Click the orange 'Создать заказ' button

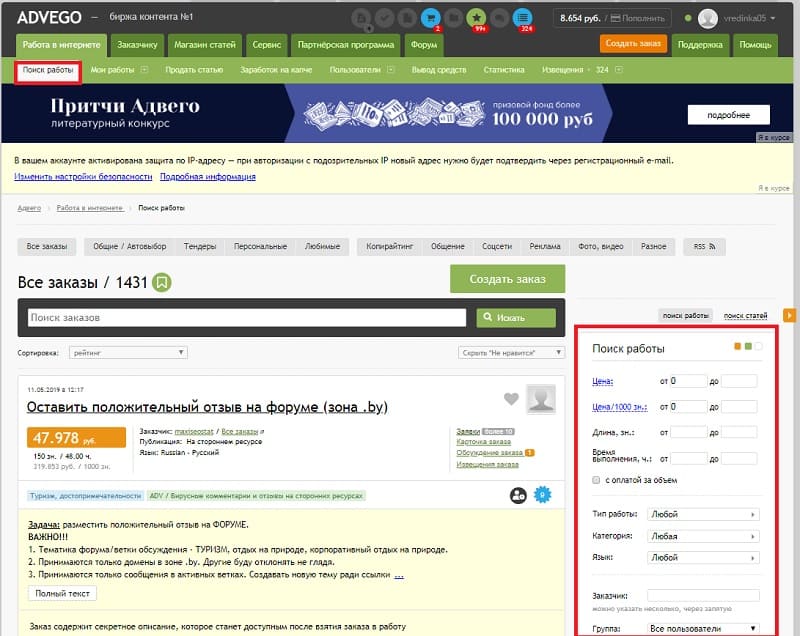coord(633,43)
